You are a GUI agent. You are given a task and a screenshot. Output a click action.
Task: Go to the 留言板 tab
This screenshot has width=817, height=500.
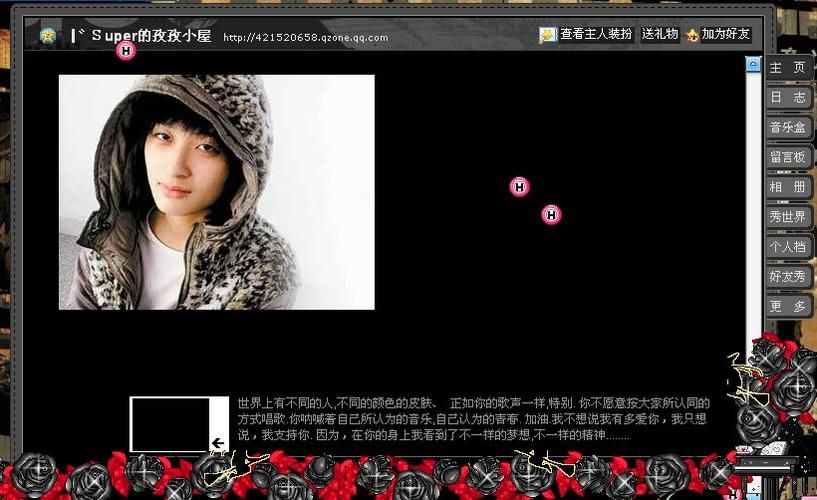788,158
